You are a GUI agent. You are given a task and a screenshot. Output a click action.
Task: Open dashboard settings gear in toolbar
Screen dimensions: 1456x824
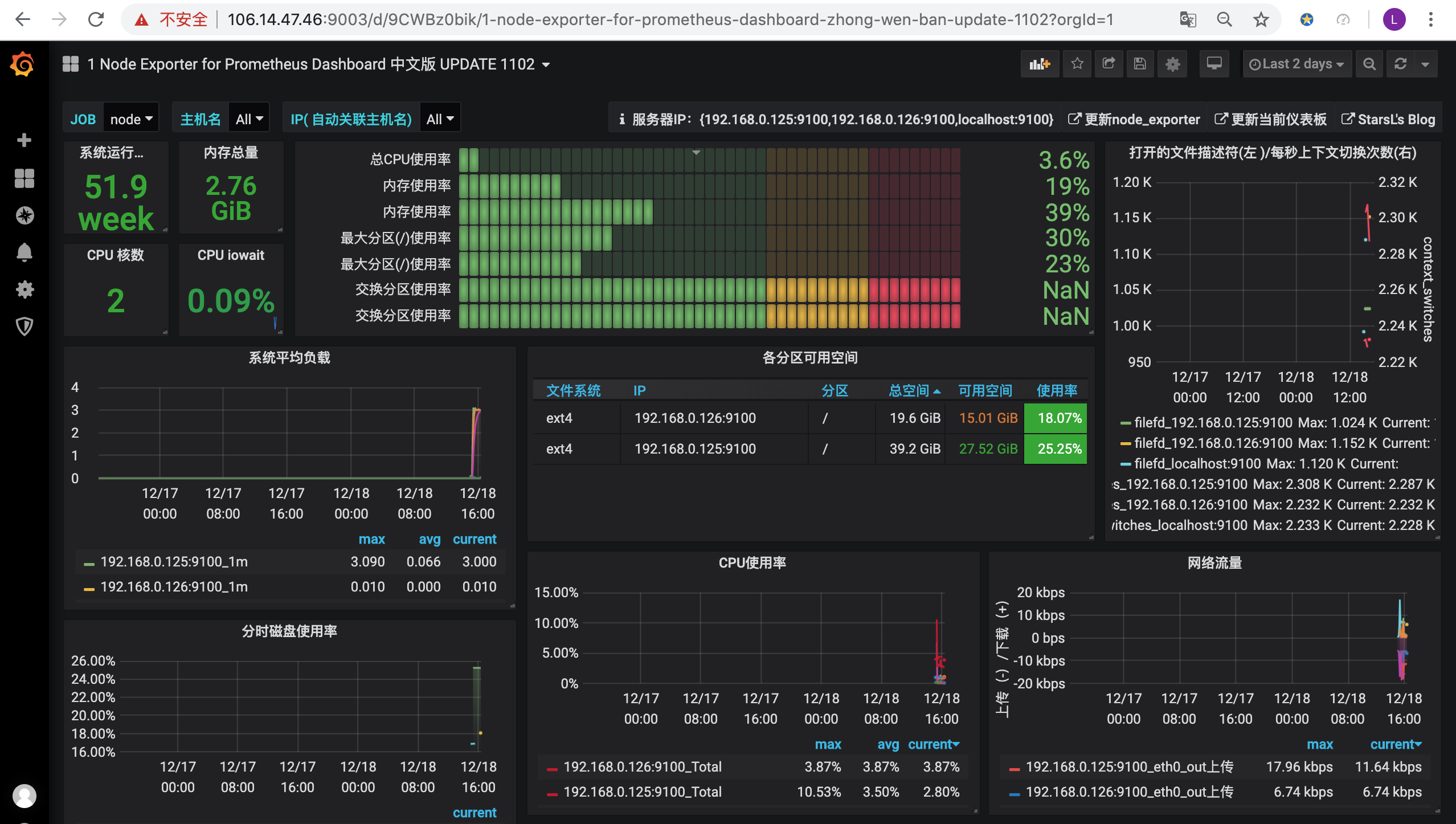click(1172, 64)
